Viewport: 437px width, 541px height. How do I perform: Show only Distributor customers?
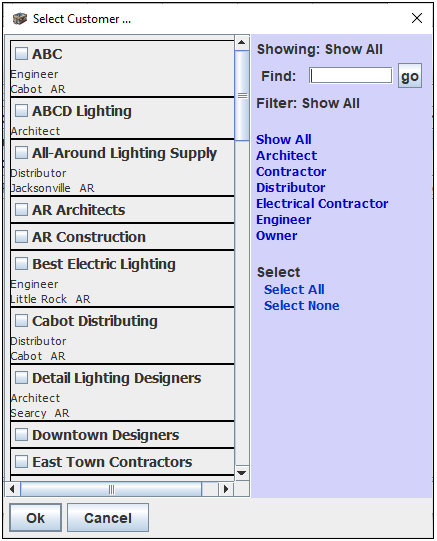pos(290,188)
